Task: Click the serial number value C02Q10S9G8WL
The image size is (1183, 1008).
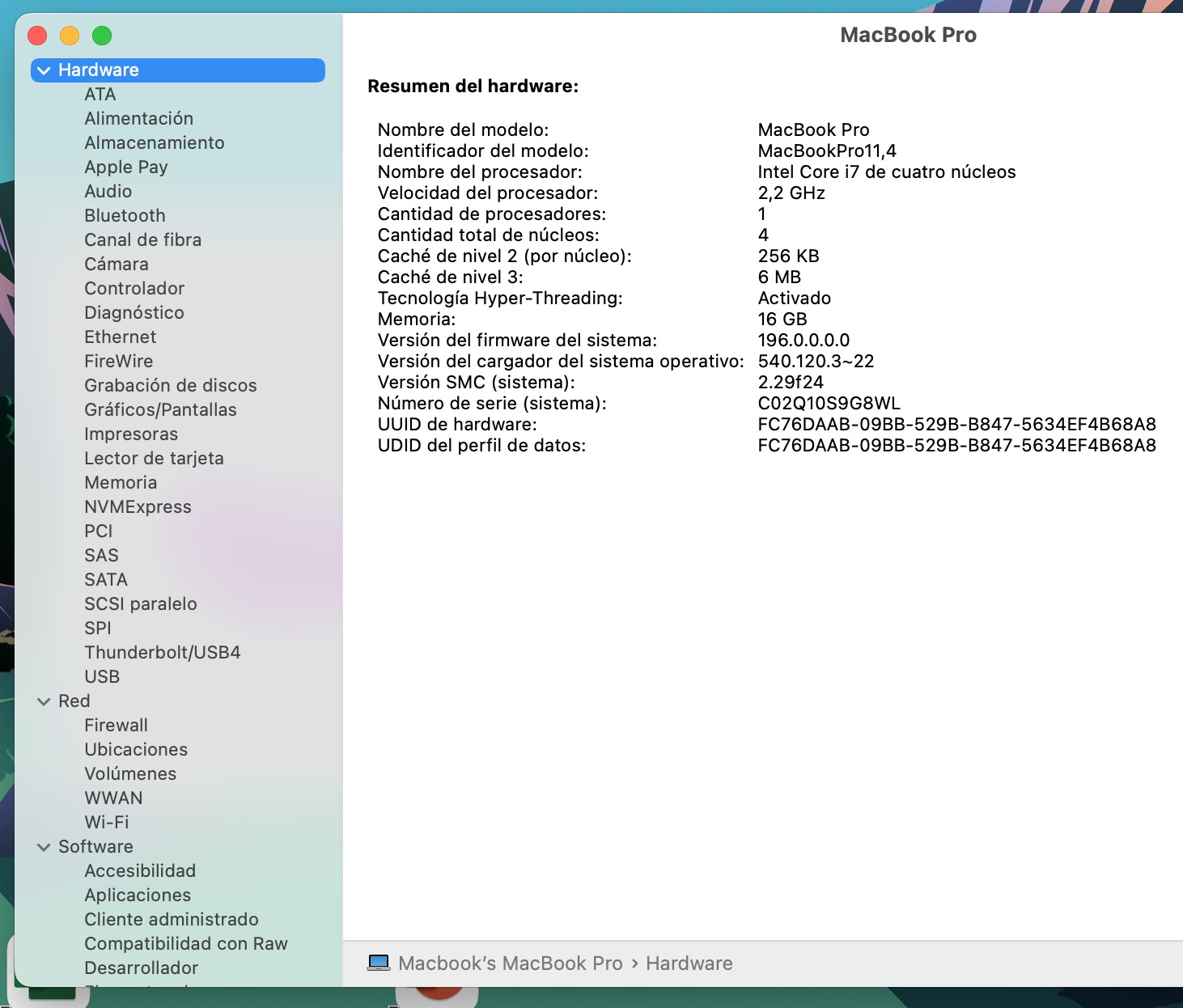Action: (829, 403)
